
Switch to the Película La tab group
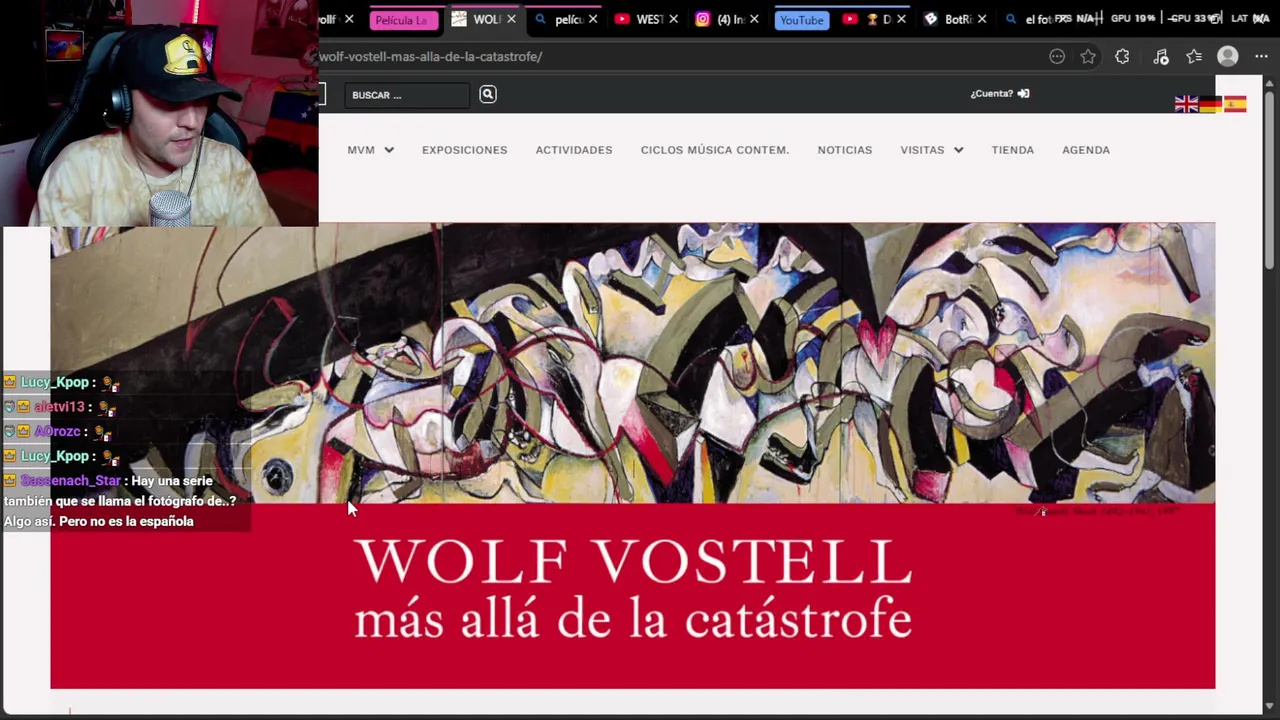pyautogui.click(x=402, y=20)
